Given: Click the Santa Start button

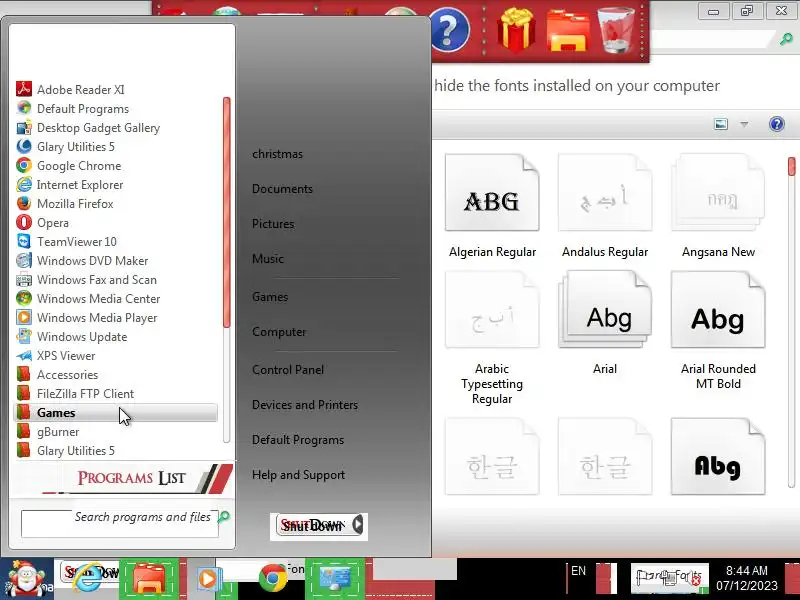Looking at the screenshot, I should point(27,579).
